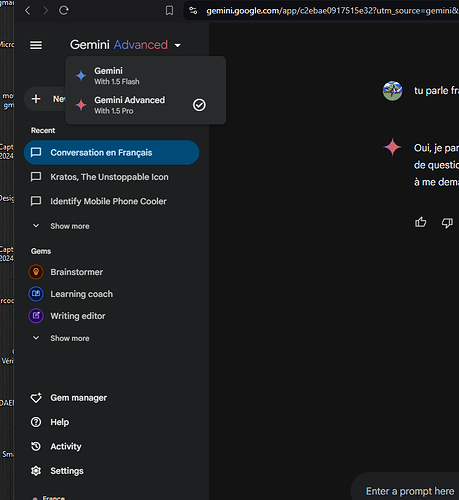
Task: Open Conversation en Français chat
Action: pos(111,153)
